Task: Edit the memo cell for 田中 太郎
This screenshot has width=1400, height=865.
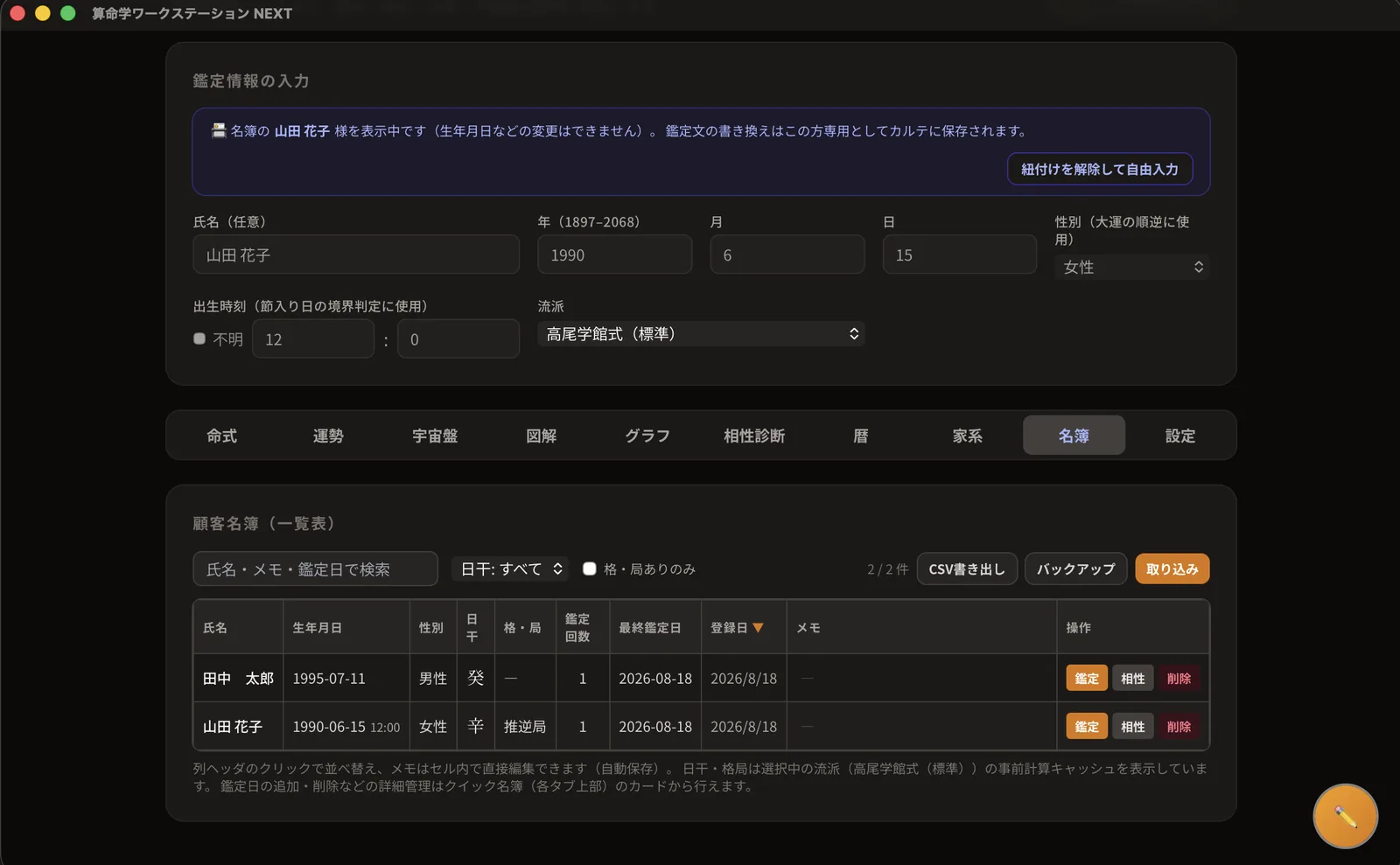Action: point(922,678)
